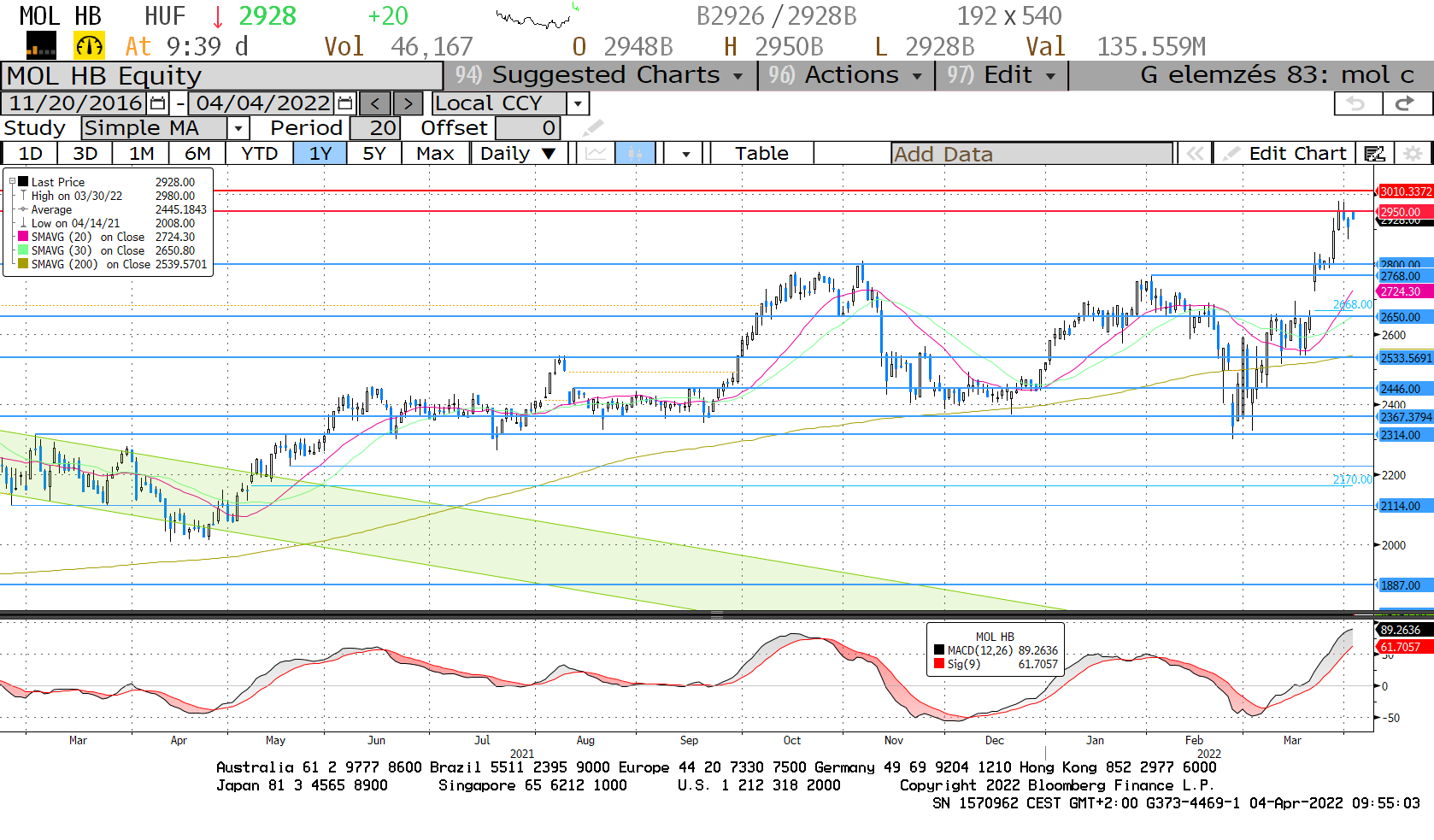The width and height of the screenshot is (1434, 840).
Task: Select the 1M range tab
Action: tap(142, 154)
